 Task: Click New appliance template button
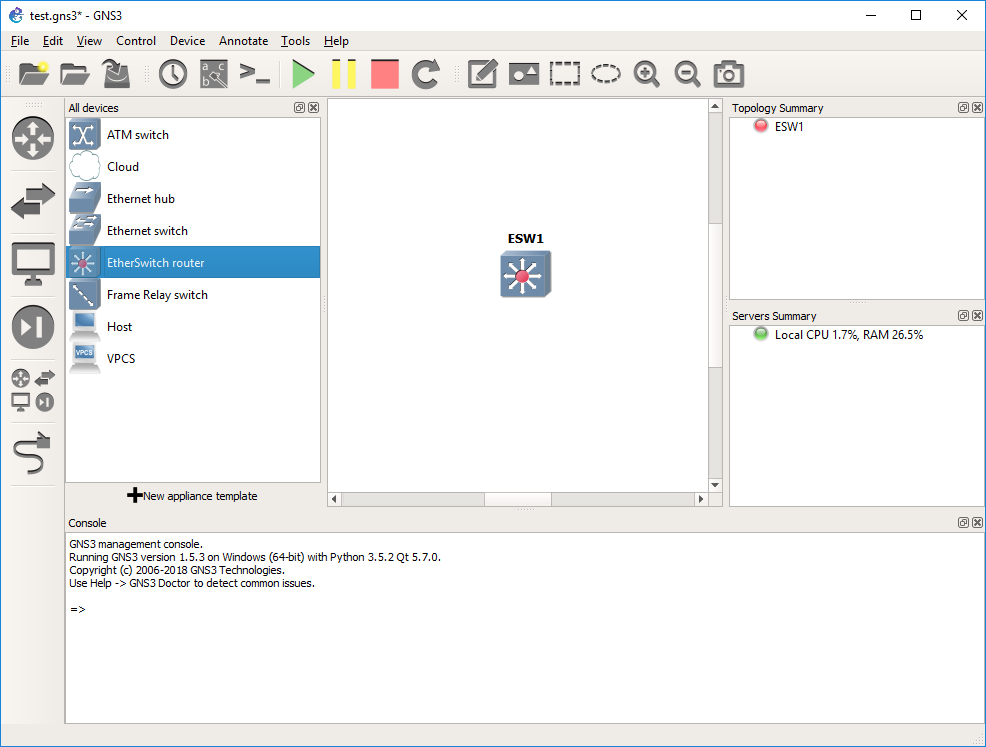click(x=192, y=495)
